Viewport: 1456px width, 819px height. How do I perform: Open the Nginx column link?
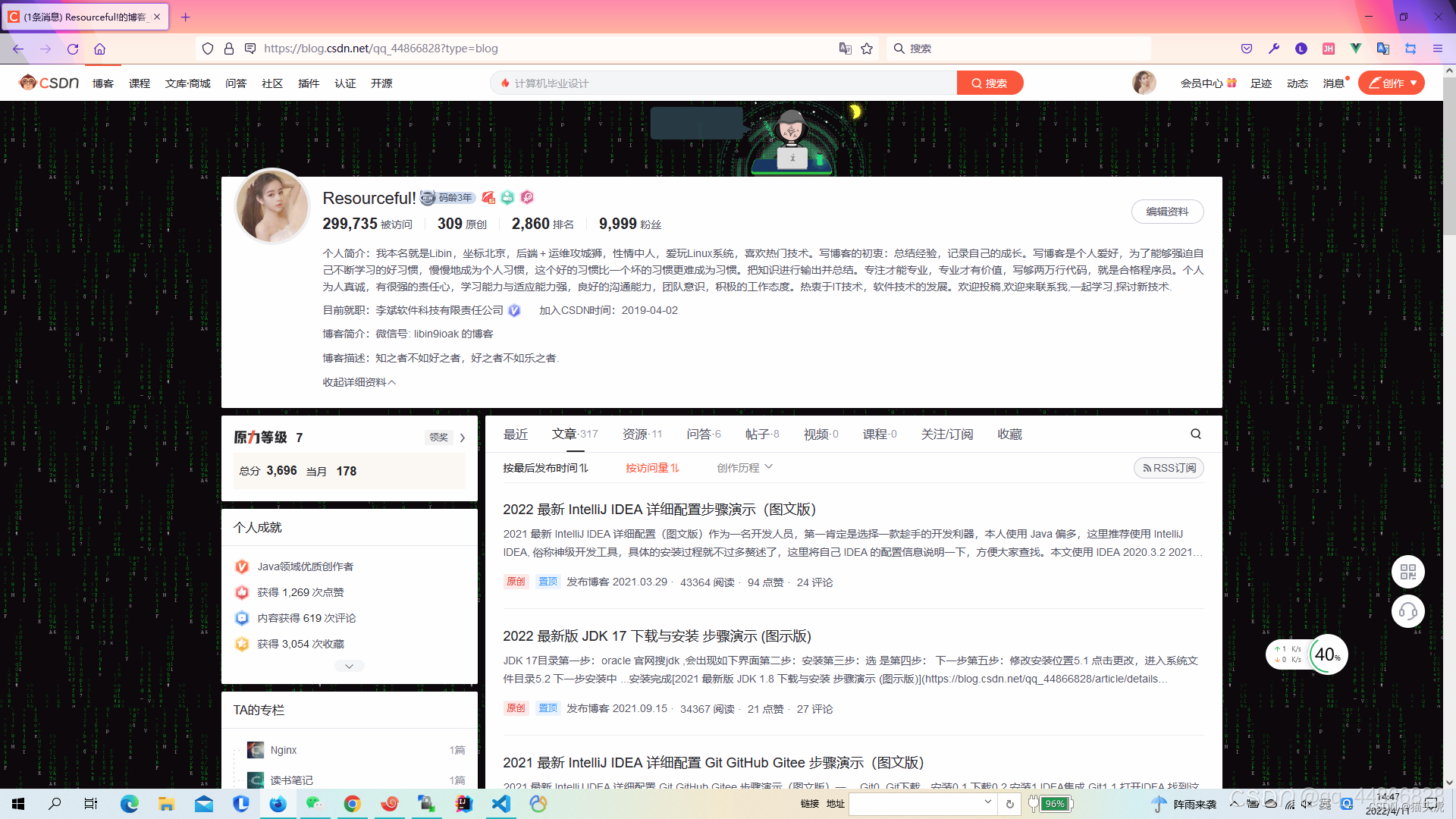point(283,749)
